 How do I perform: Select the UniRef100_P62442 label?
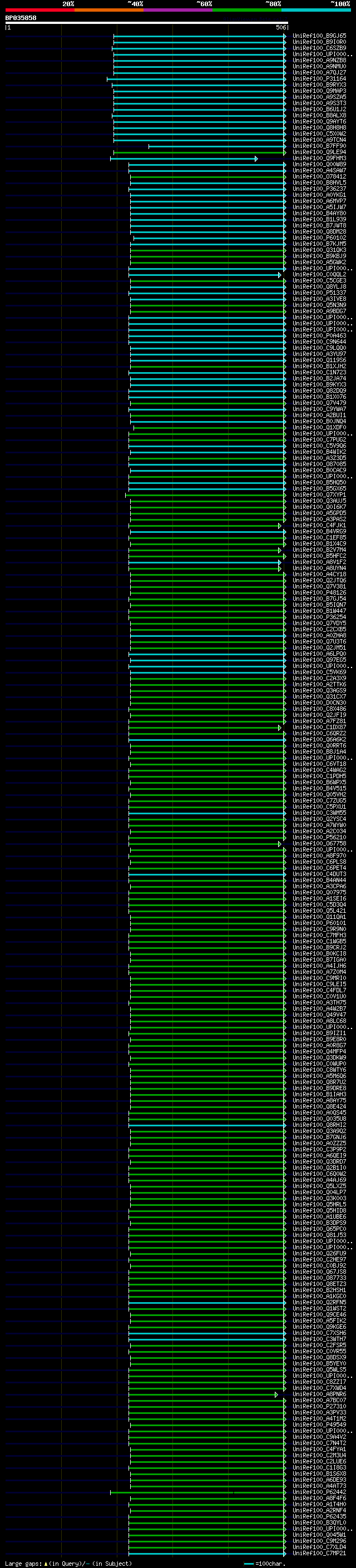(319, 1492)
